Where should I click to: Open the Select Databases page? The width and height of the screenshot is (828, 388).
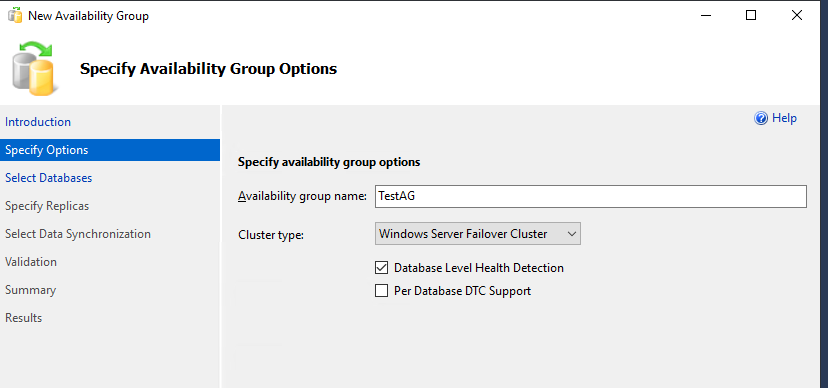[49, 178]
